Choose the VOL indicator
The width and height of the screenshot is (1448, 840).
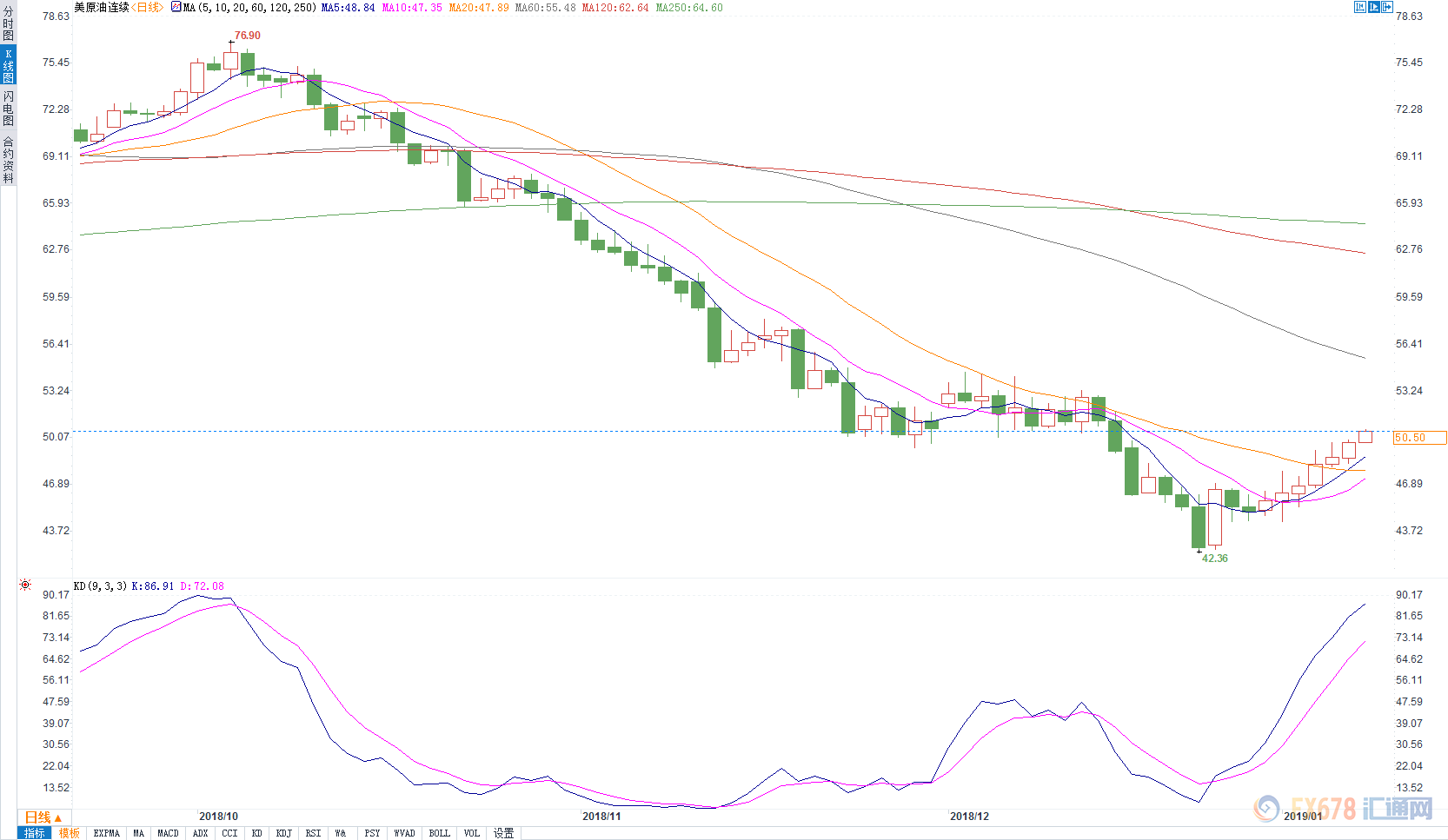coord(472,833)
